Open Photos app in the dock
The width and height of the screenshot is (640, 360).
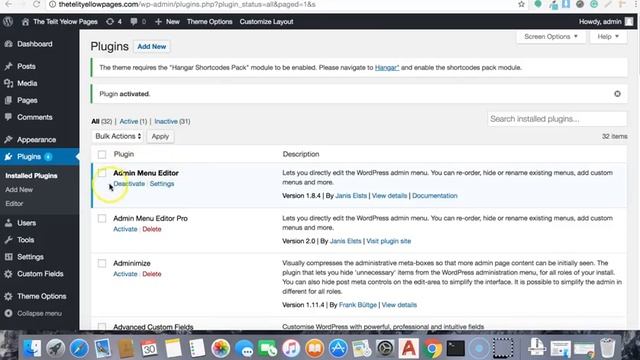tap(220, 348)
